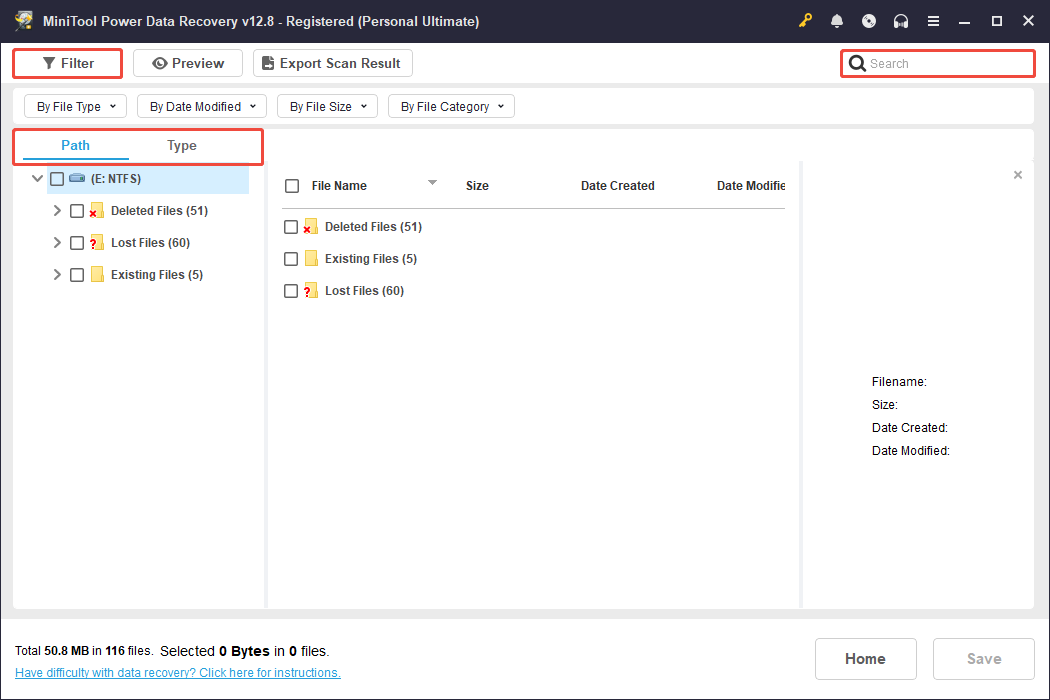Click the Home button
The width and height of the screenshot is (1050, 700).
coord(865,658)
